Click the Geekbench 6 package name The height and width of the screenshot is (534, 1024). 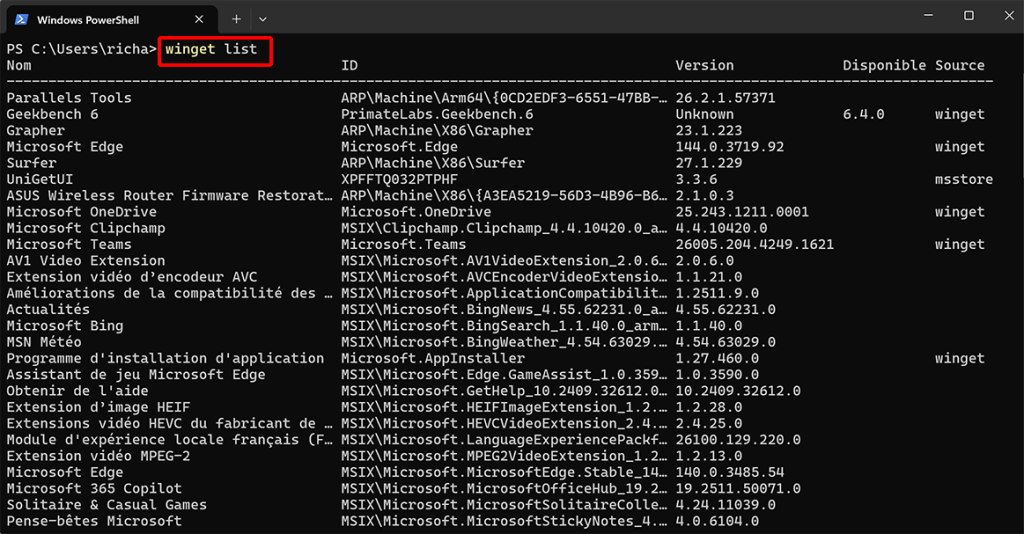[52, 115]
